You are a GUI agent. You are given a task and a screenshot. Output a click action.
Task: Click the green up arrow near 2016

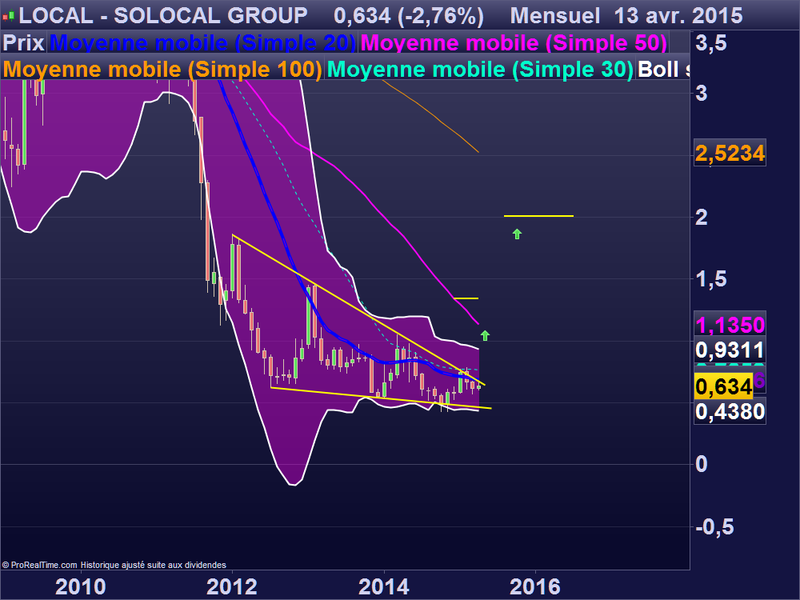click(x=517, y=234)
